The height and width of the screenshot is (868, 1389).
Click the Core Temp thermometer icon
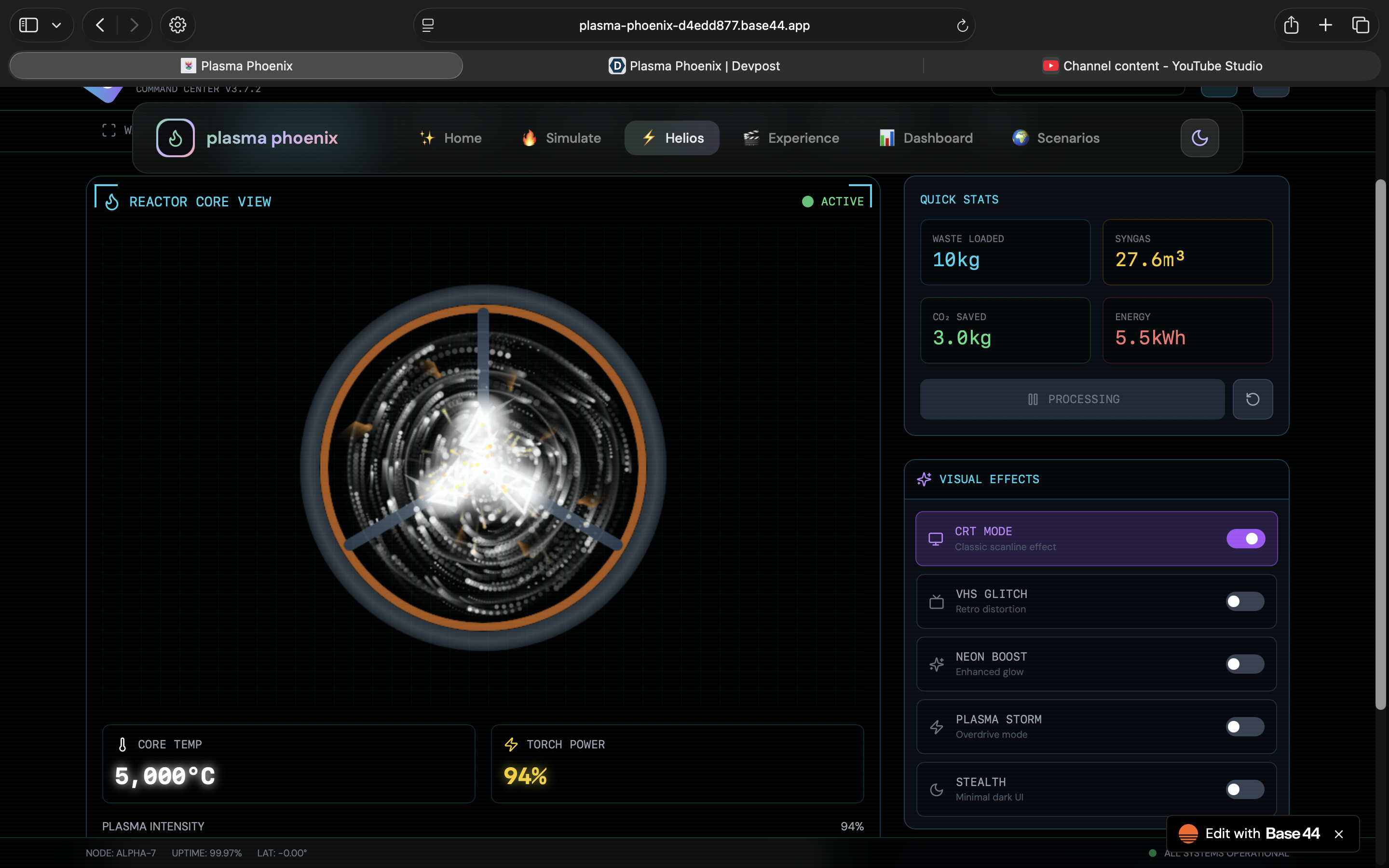(122, 745)
